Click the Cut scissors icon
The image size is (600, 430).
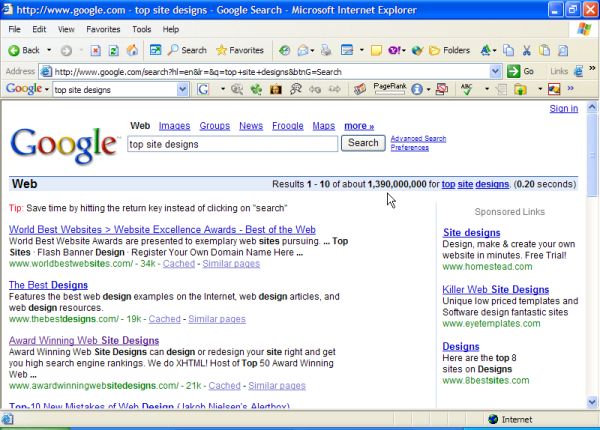[527, 50]
